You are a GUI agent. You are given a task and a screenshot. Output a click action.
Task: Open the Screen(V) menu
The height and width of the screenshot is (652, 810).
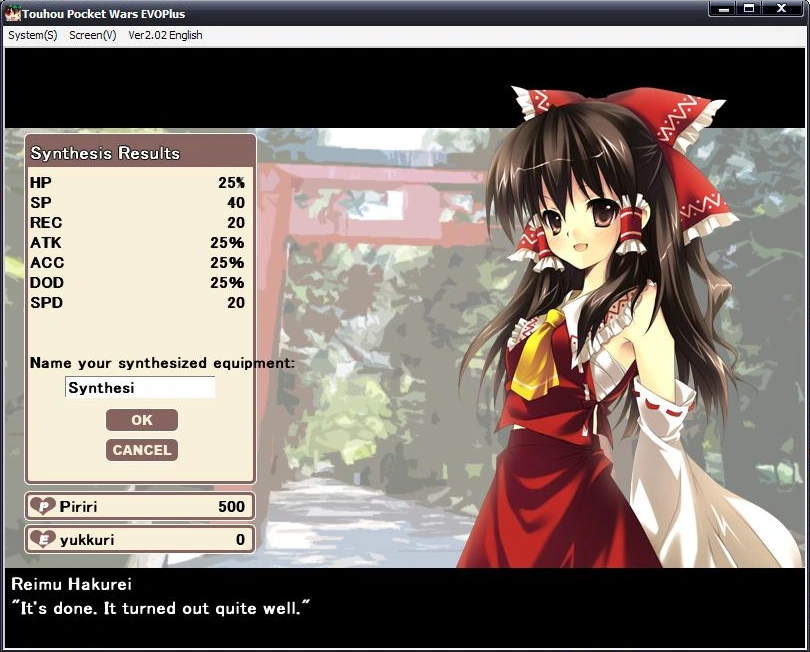tap(93, 35)
